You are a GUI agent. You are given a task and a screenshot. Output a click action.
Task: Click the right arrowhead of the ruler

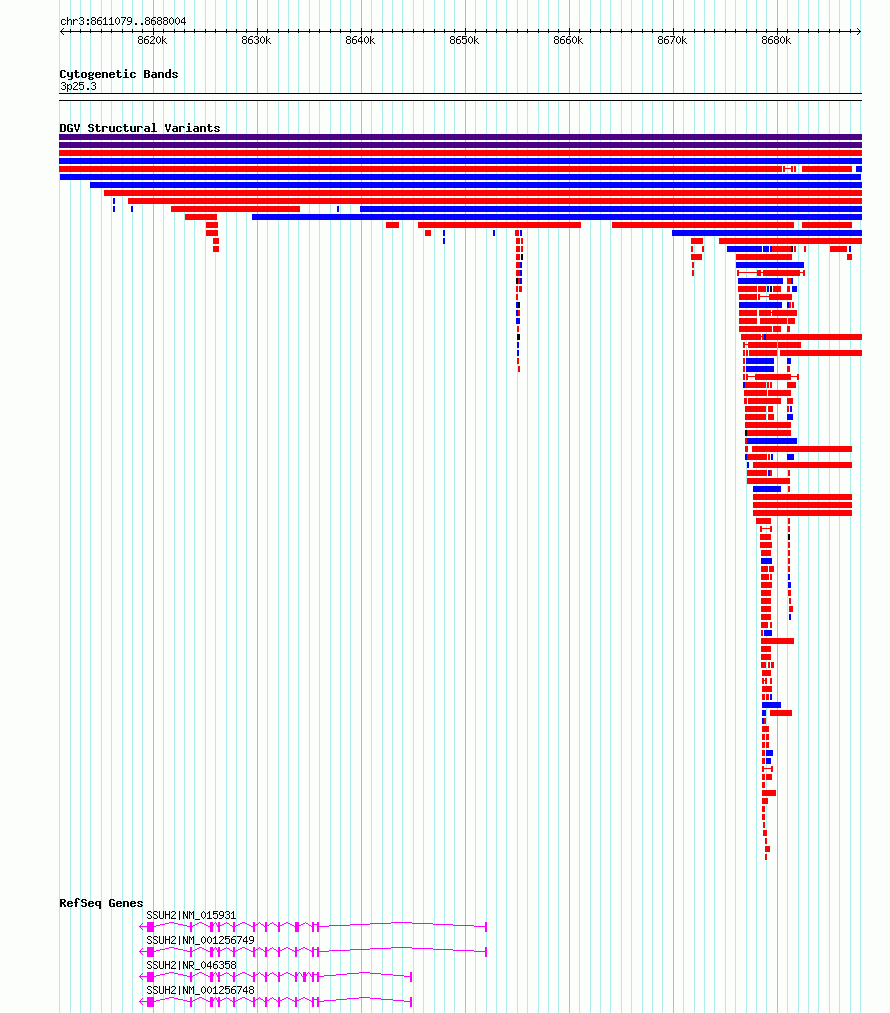(858, 32)
